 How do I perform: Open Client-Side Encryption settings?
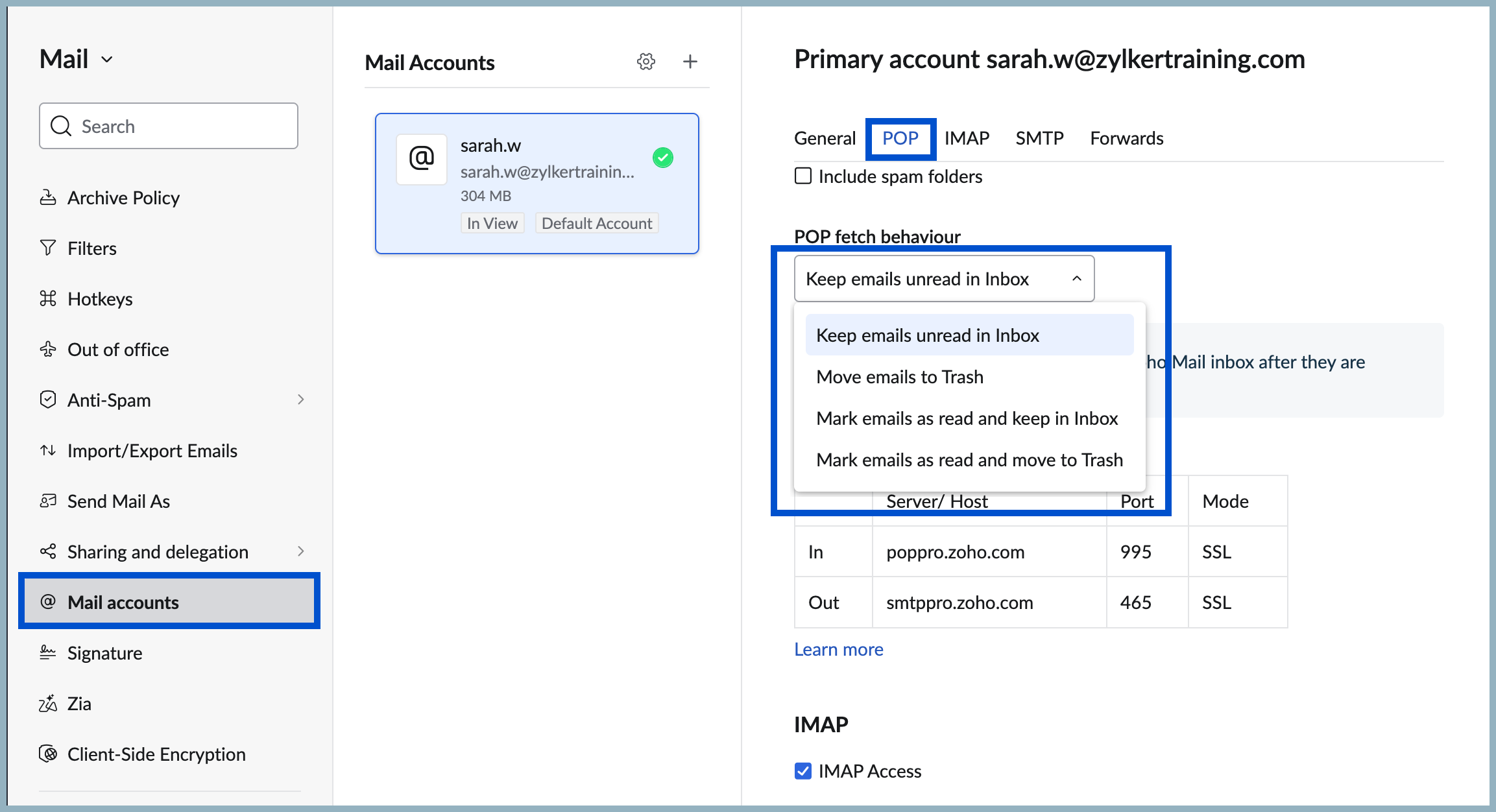tap(156, 754)
